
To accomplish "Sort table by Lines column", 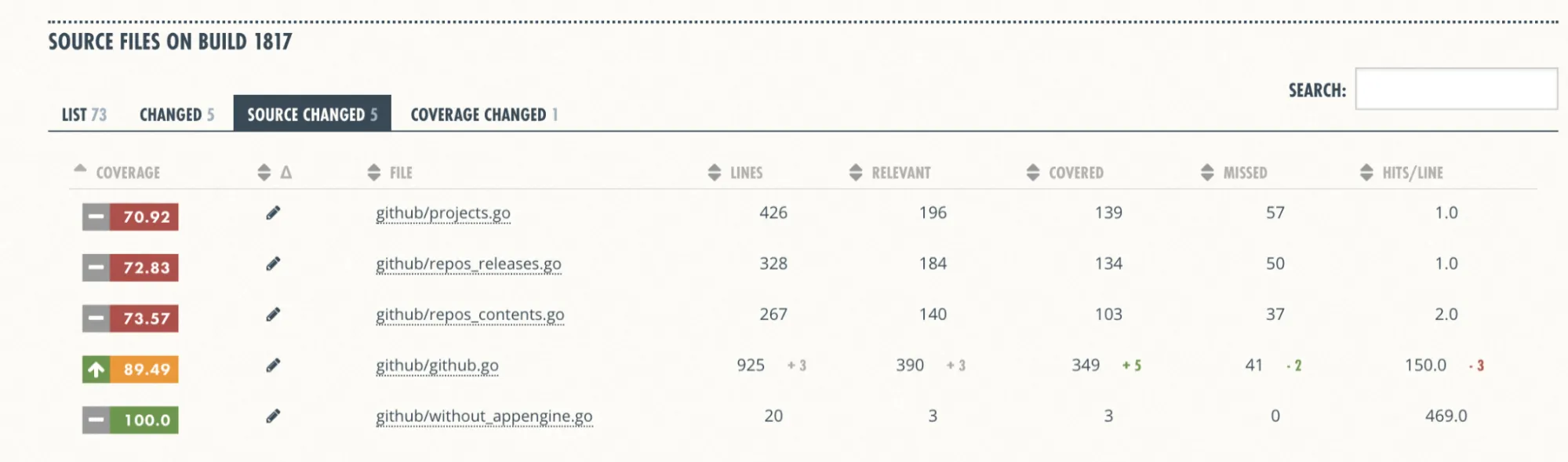I will (745, 173).
